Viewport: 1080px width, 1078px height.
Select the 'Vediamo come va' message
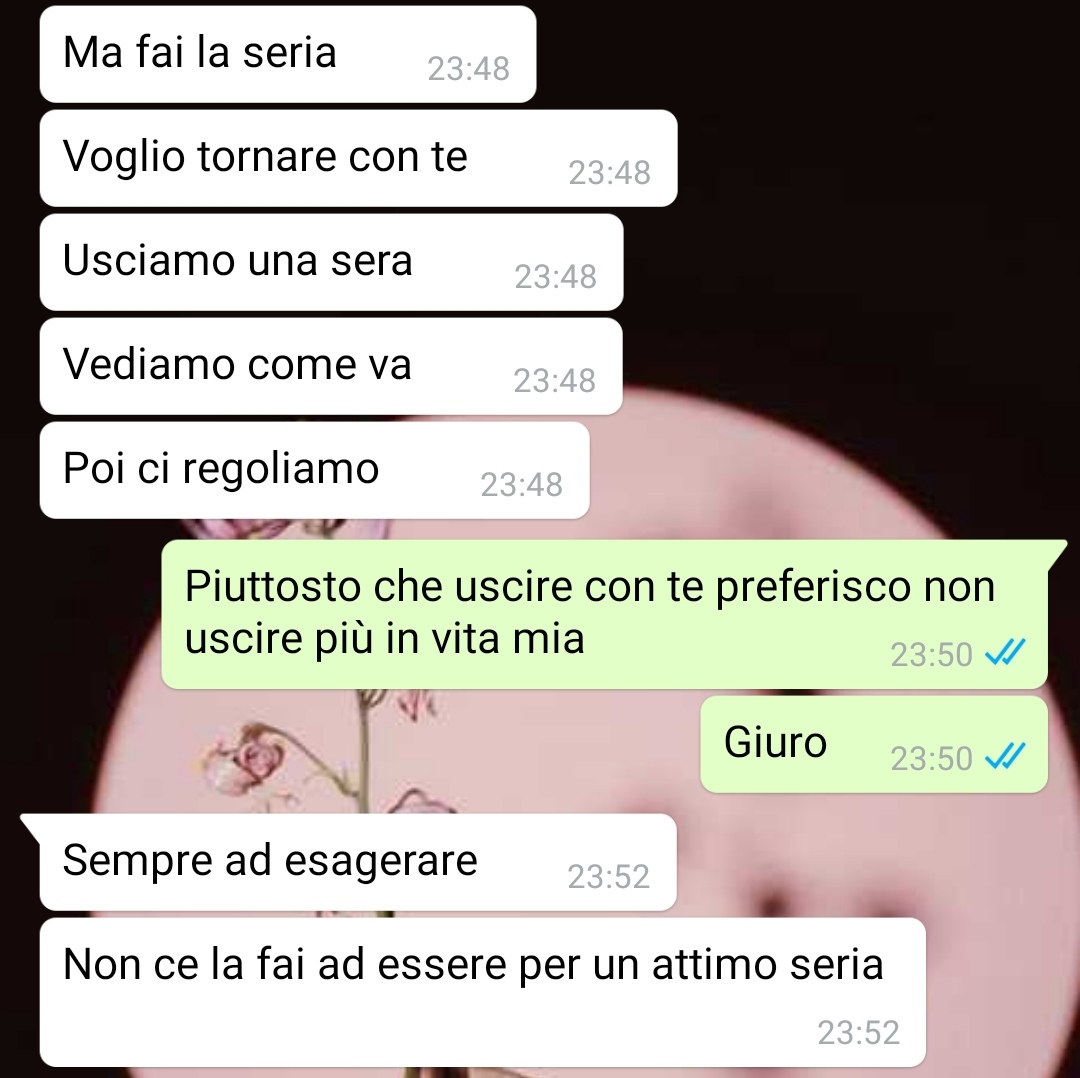[x=331, y=366]
